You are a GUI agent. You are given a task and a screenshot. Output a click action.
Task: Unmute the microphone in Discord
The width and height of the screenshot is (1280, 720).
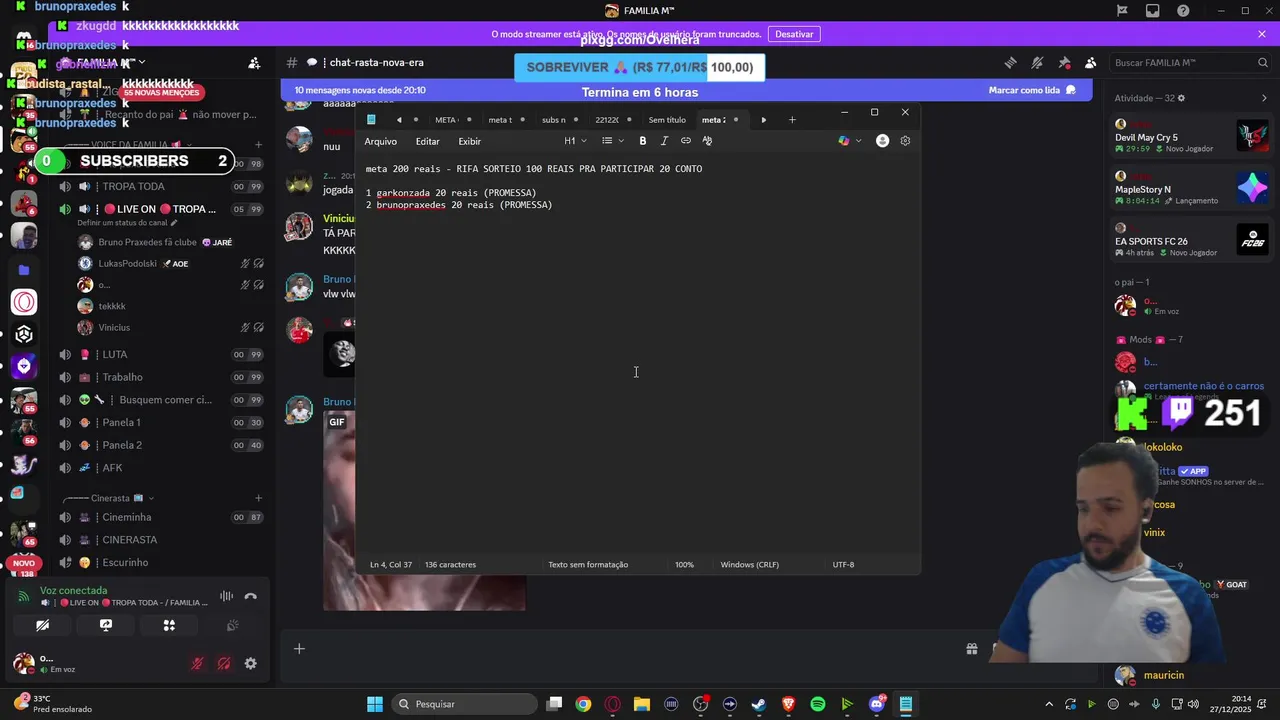point(197,663)
